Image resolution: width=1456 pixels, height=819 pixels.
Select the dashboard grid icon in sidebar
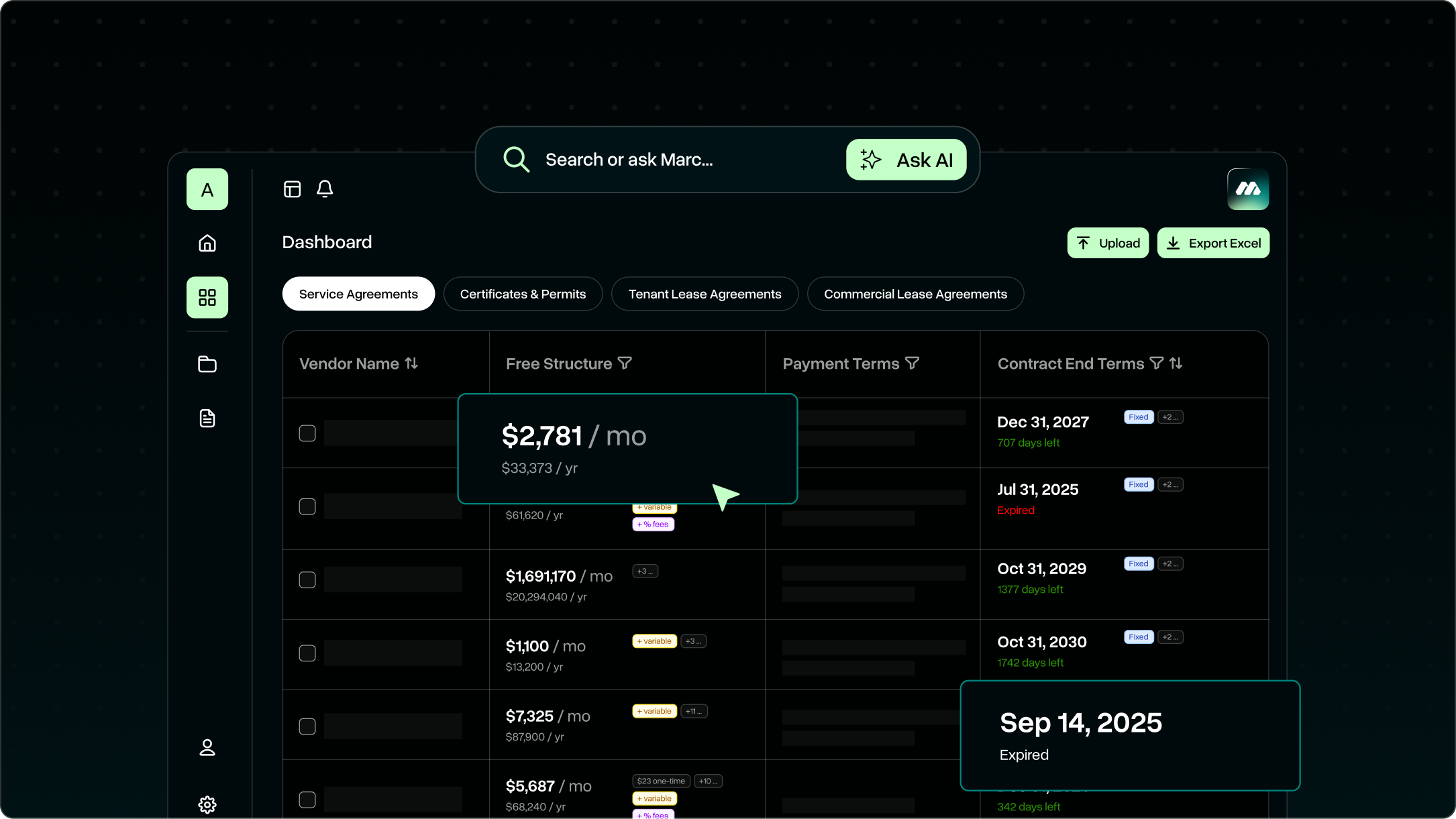[x=207, y=297]
